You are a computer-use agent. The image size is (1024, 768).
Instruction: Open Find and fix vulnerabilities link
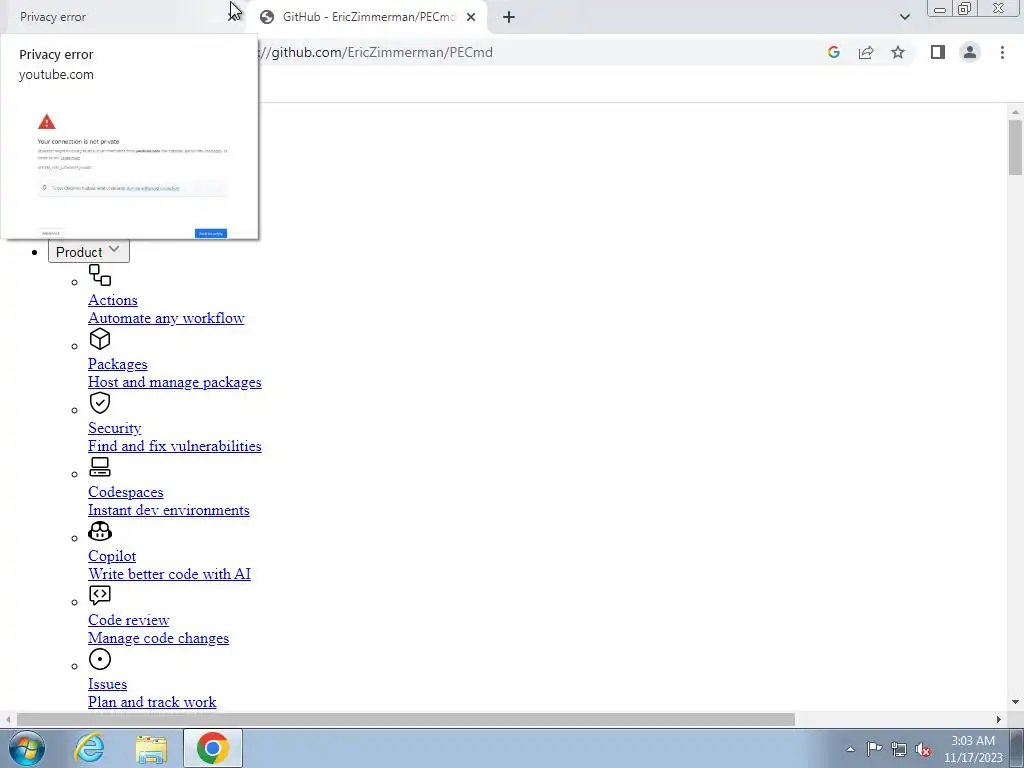pos(174,446)
